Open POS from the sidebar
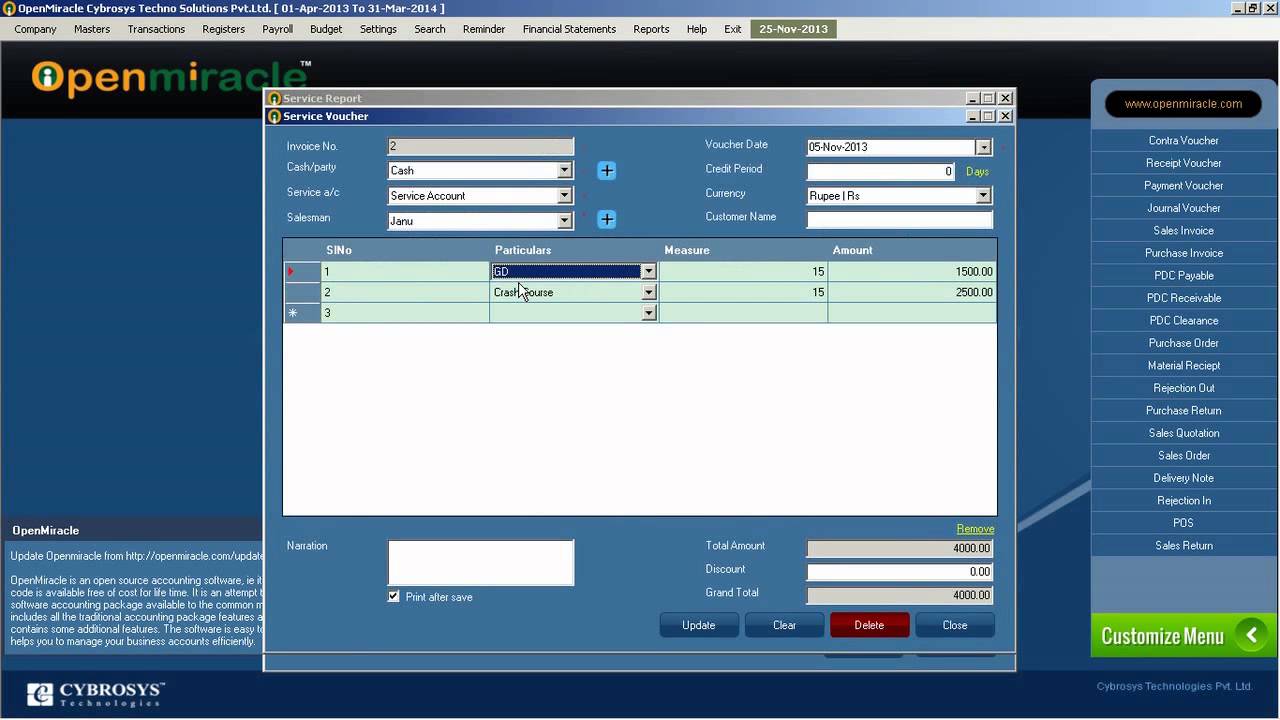 pyautogui.click(x=1184, y=523)
